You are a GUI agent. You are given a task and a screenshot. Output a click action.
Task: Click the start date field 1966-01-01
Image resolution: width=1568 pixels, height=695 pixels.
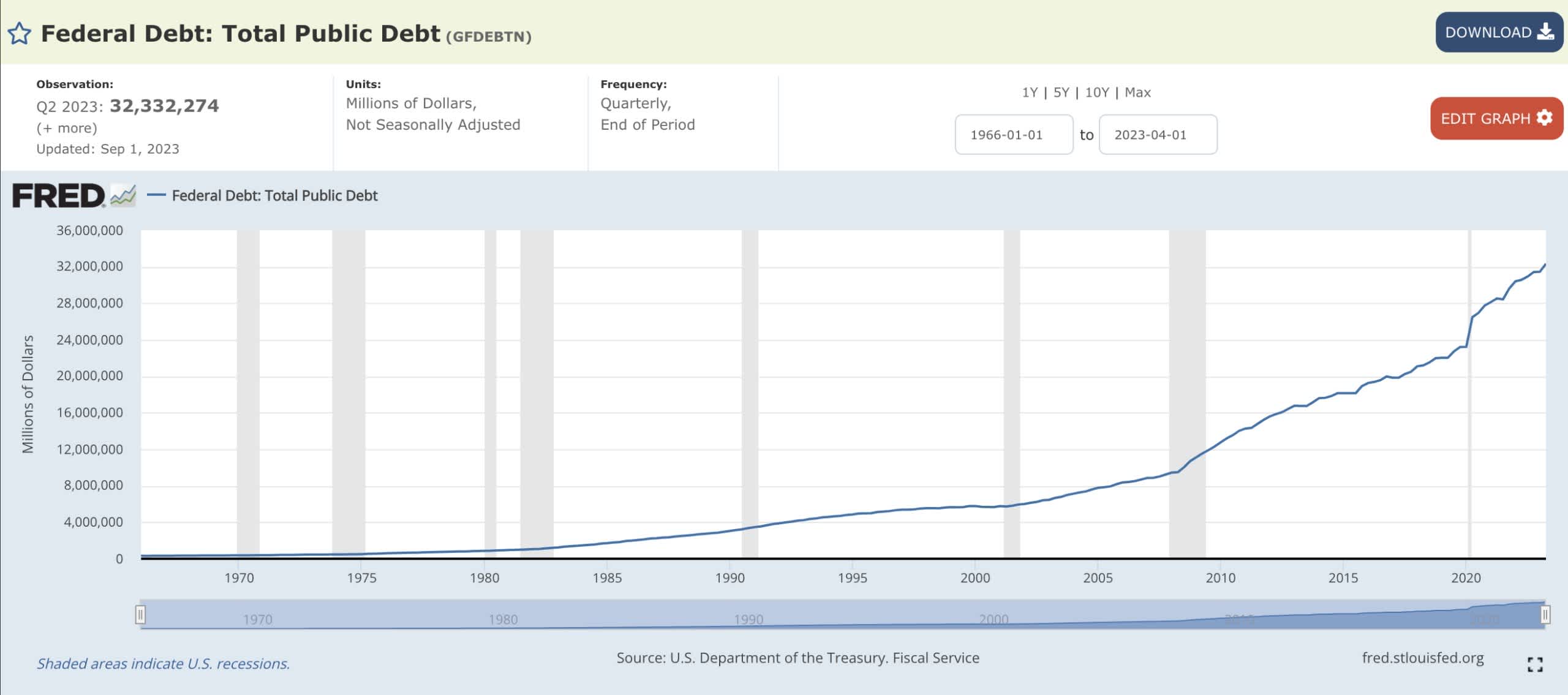point(1013,135)
